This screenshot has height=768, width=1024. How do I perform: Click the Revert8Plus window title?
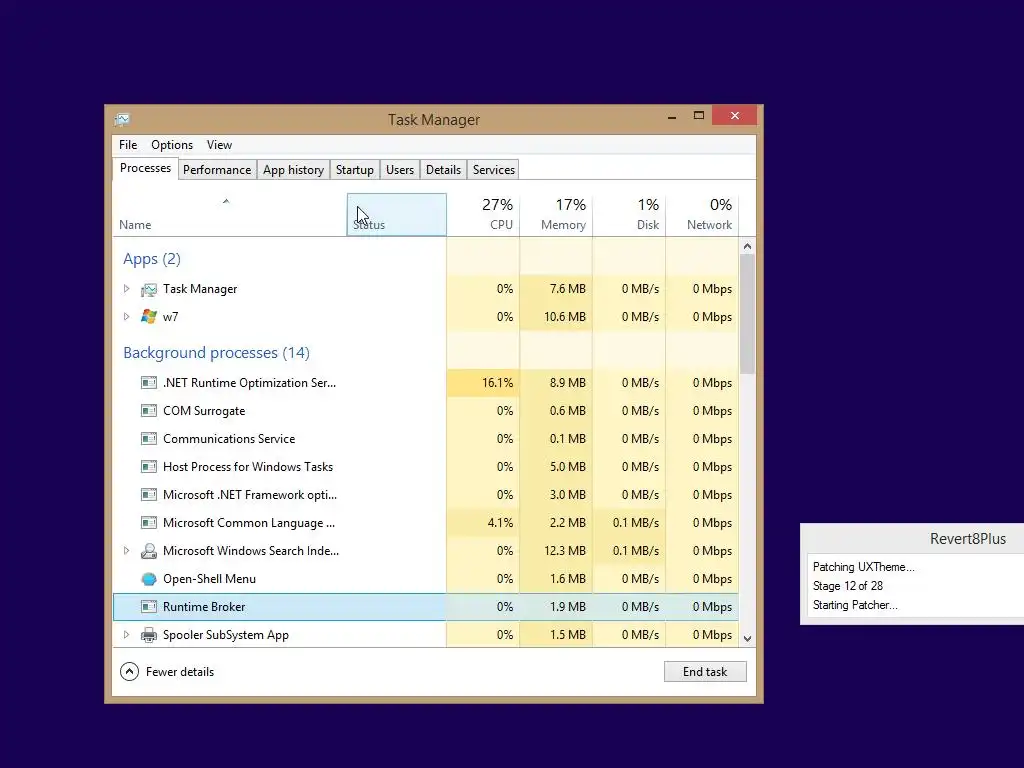click(x=968, y=539)
